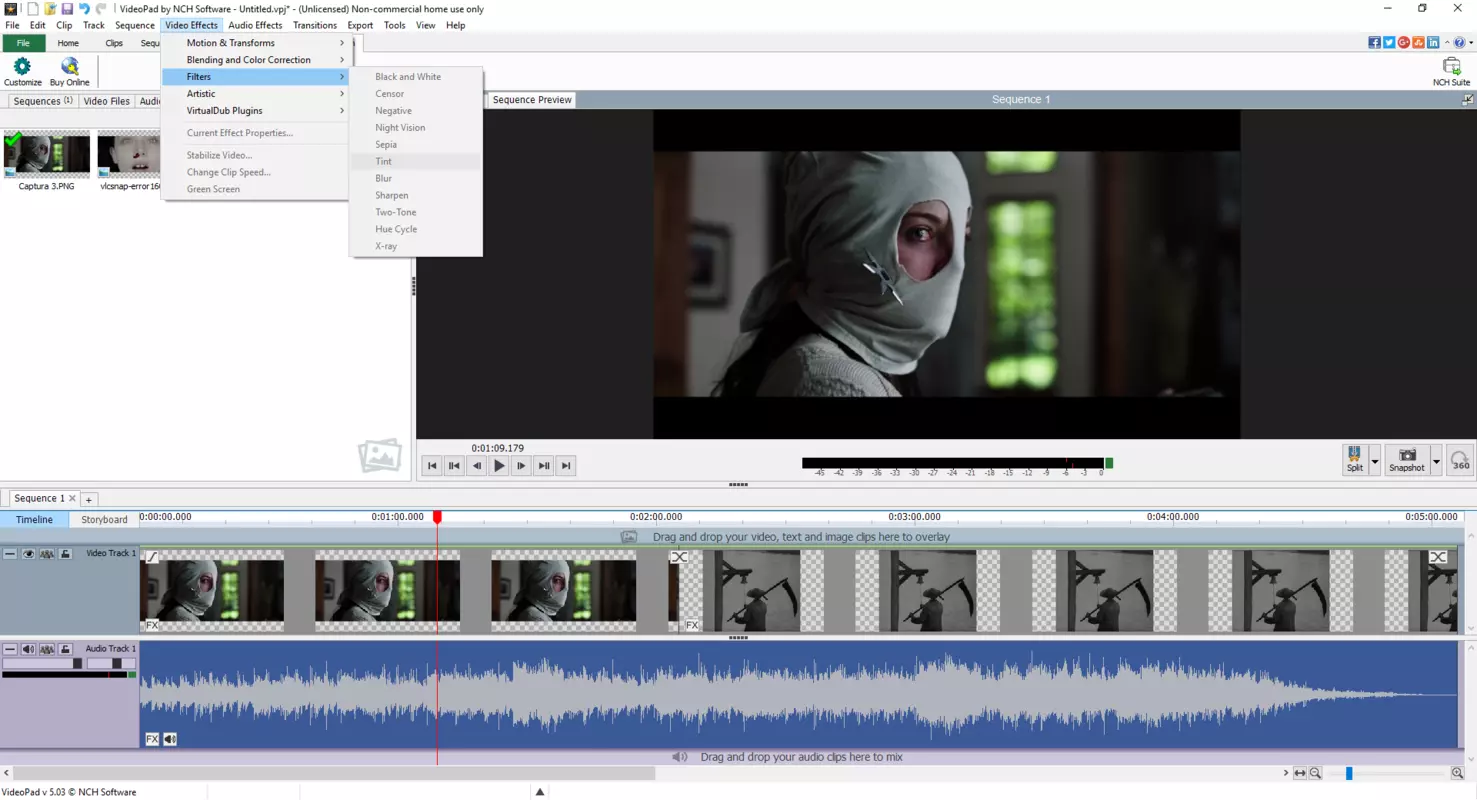Mute Audio Track 1 speaker toggle

pos(28,649)
